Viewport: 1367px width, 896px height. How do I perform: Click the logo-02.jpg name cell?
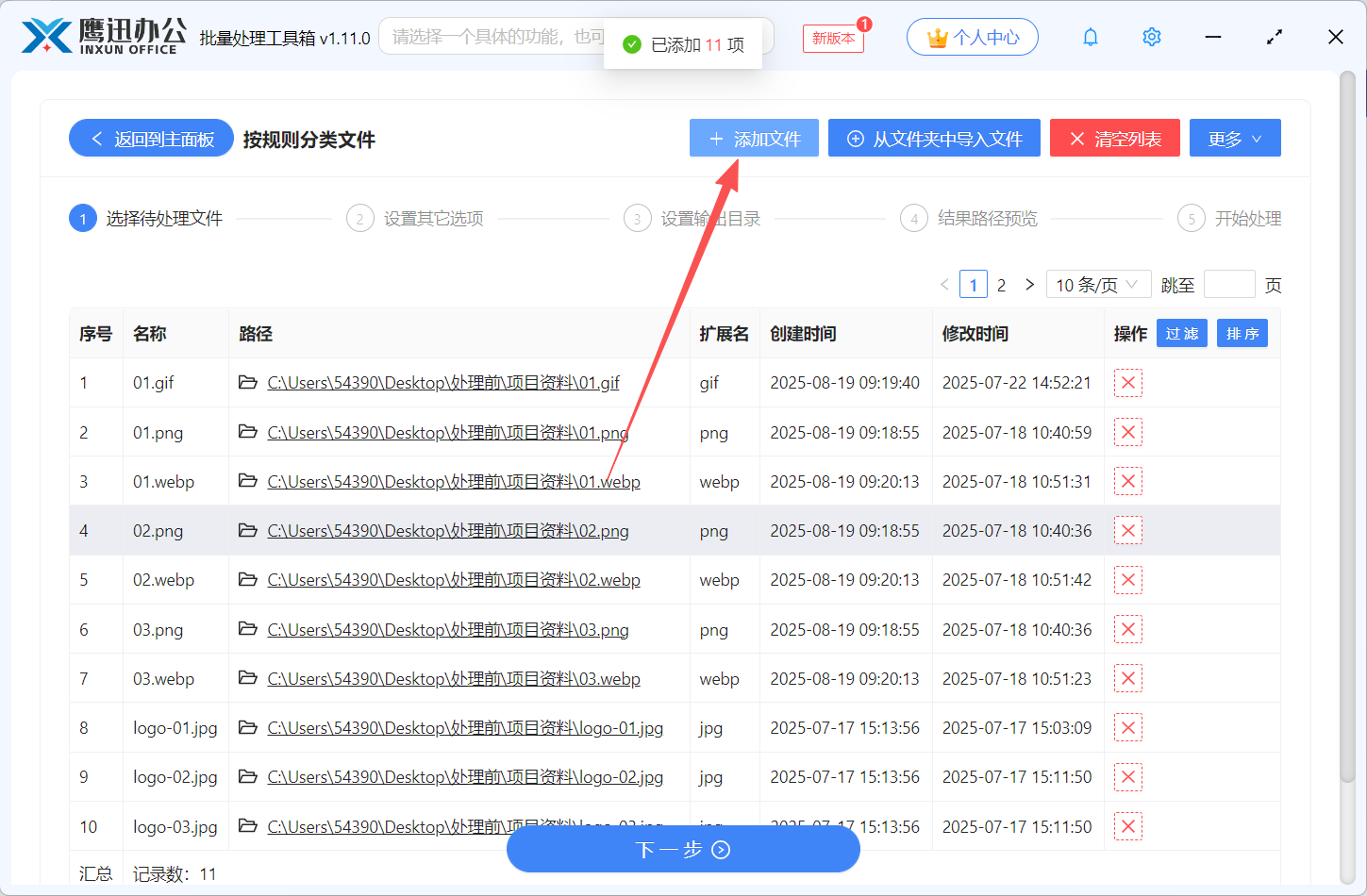[x=175, y=777]
